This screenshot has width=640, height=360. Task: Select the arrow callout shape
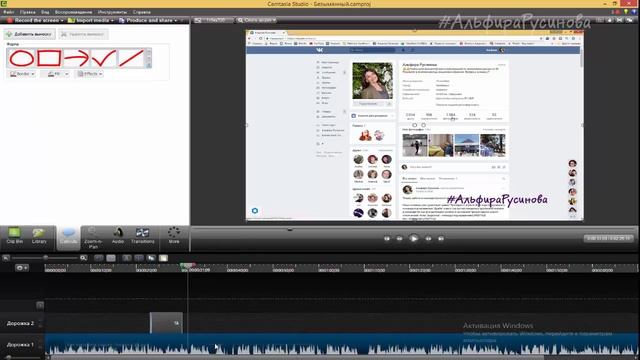(77, 58)
